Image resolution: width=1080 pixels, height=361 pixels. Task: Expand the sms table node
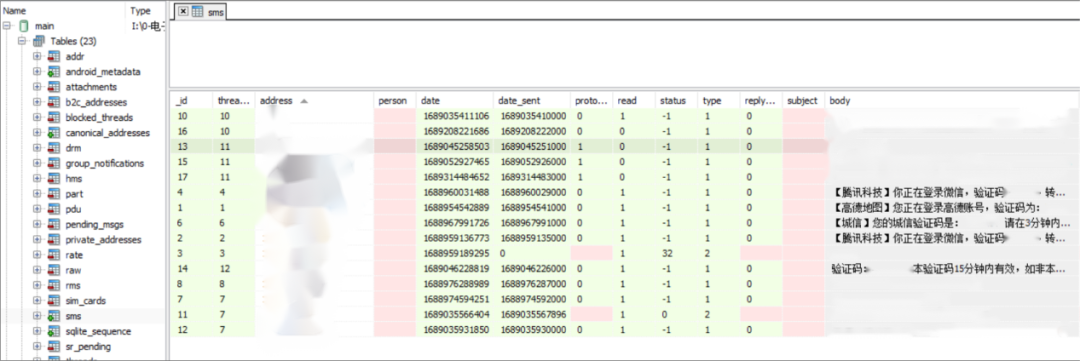click(37, 316)
